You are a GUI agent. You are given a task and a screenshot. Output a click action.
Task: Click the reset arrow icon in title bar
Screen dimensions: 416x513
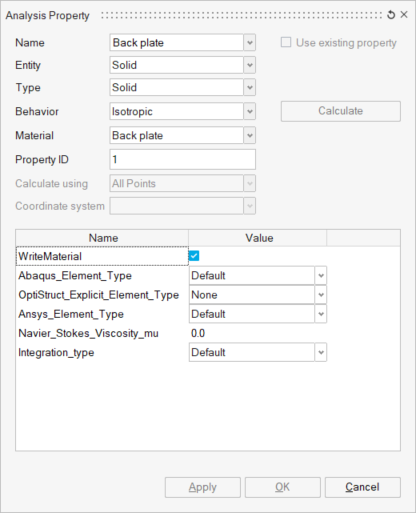pyautogui.click(x=391, y=15)
